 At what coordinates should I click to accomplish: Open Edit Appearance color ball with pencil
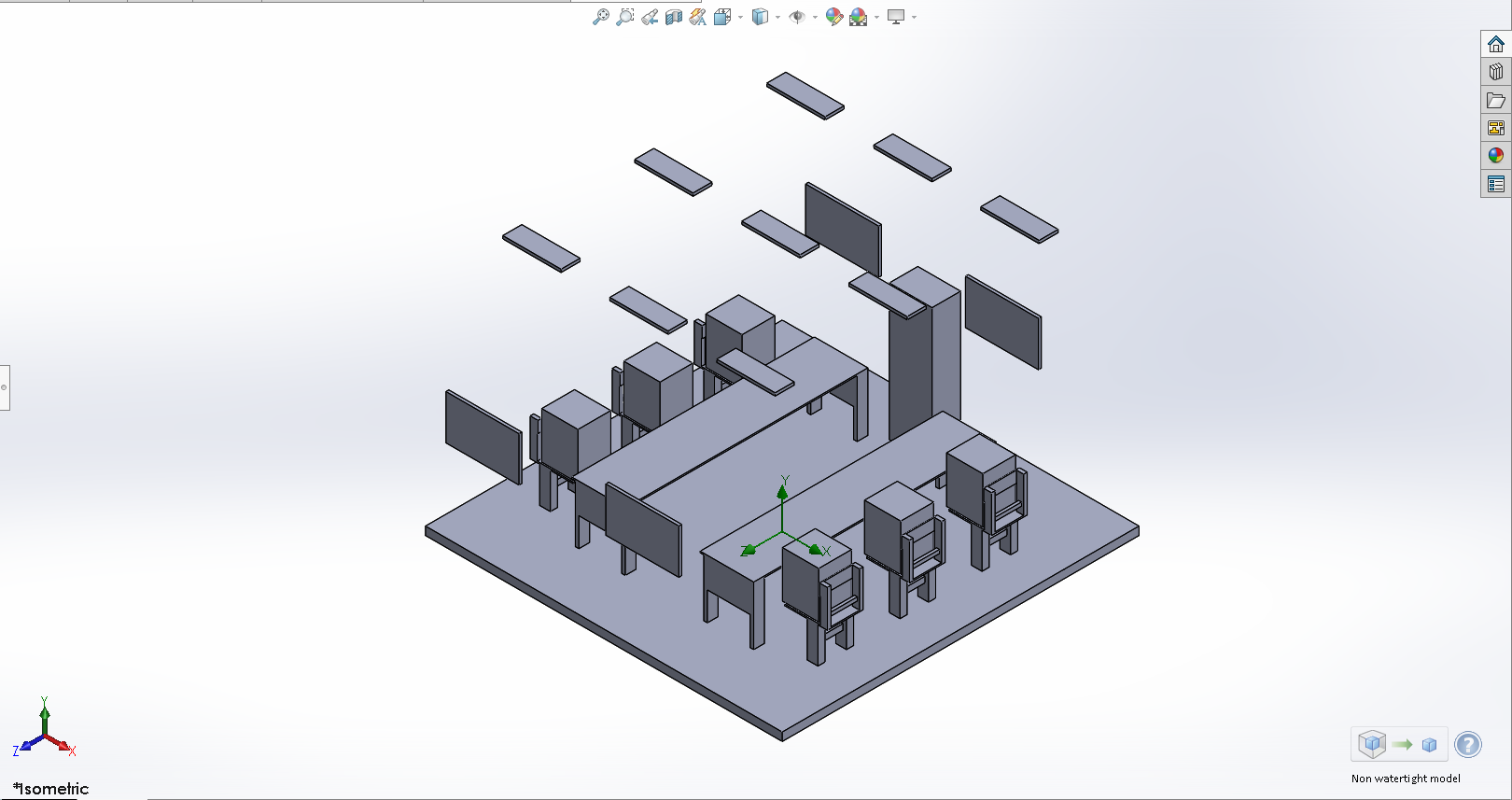coord(834,17)
